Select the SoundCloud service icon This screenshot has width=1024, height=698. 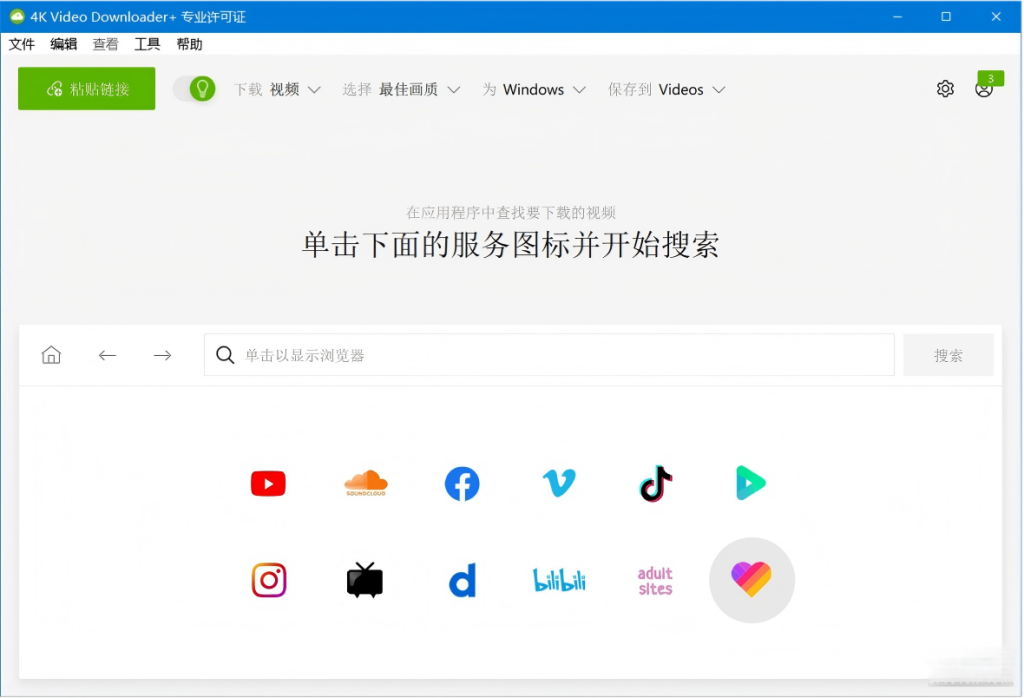[364, 483]
